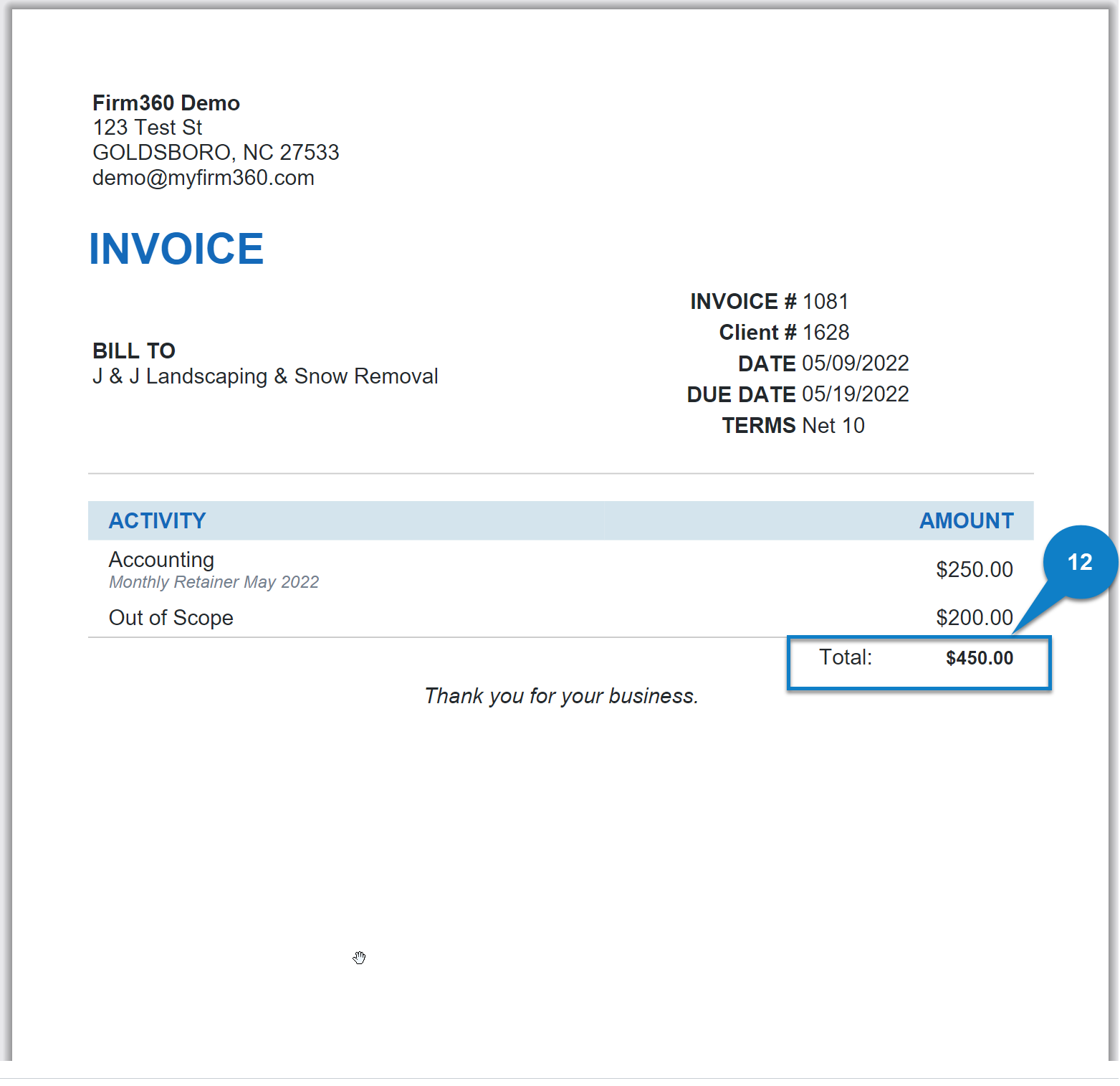Click the Monthly Retainer May 2022 description
Image resolution: width=1120 pixels, height=1086 pixels.
pyautogui.click(x=213, y=582)
